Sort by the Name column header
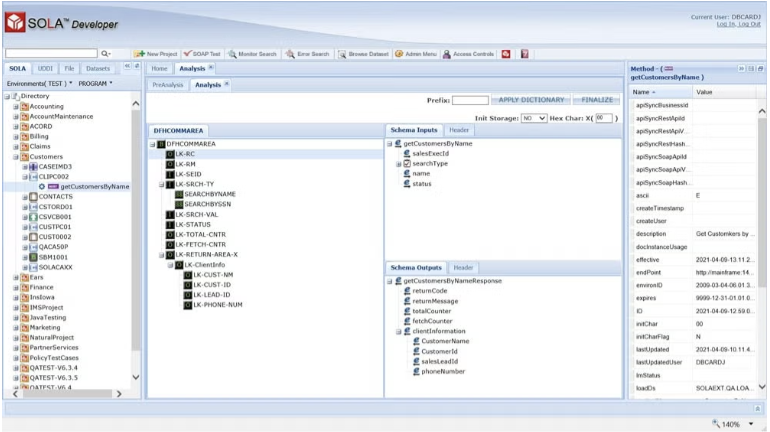770x432 pixels. tap(660, 92)
